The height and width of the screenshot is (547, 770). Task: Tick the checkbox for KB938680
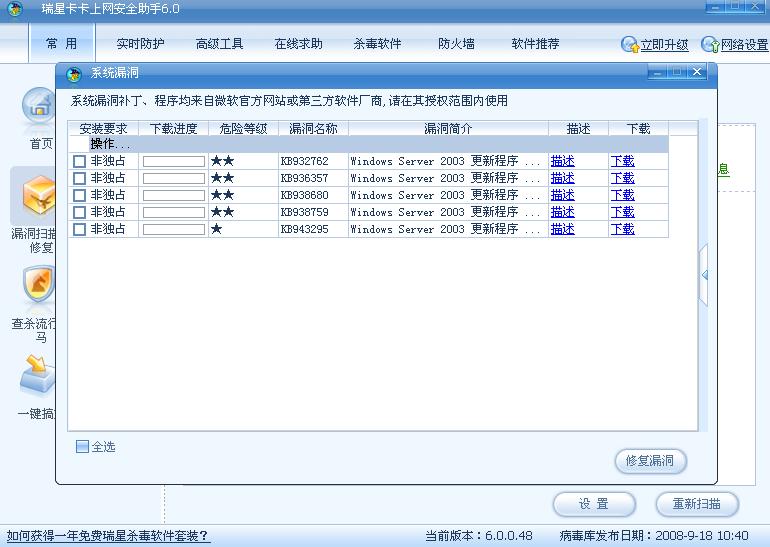pyautogui.click(x=79, y=195)
